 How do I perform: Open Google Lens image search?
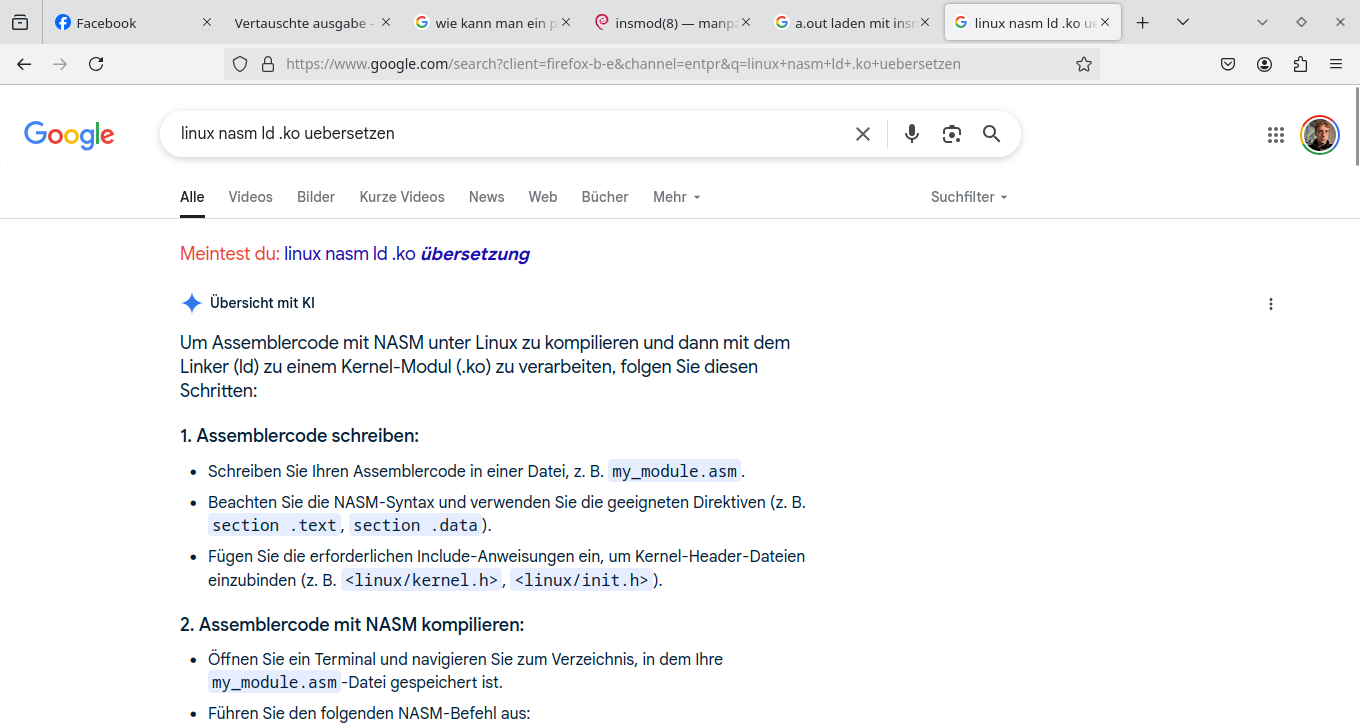(951, 133)
